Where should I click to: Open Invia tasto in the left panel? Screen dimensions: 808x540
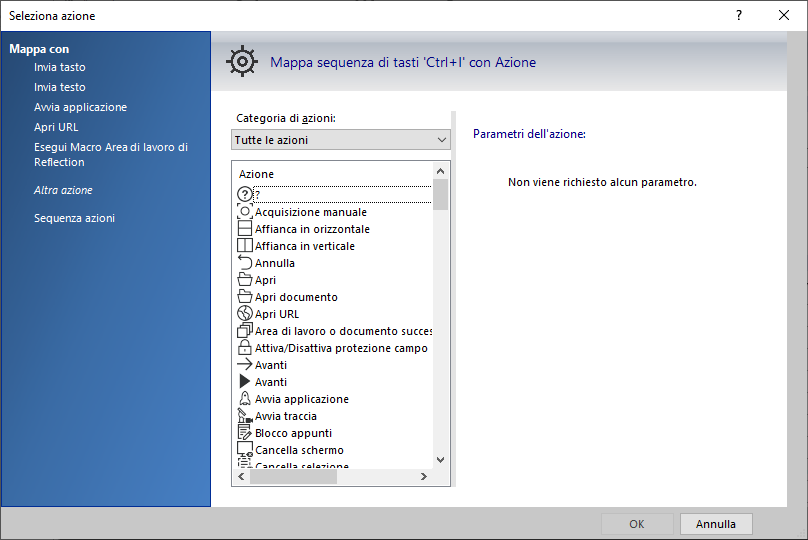[60, 67]
